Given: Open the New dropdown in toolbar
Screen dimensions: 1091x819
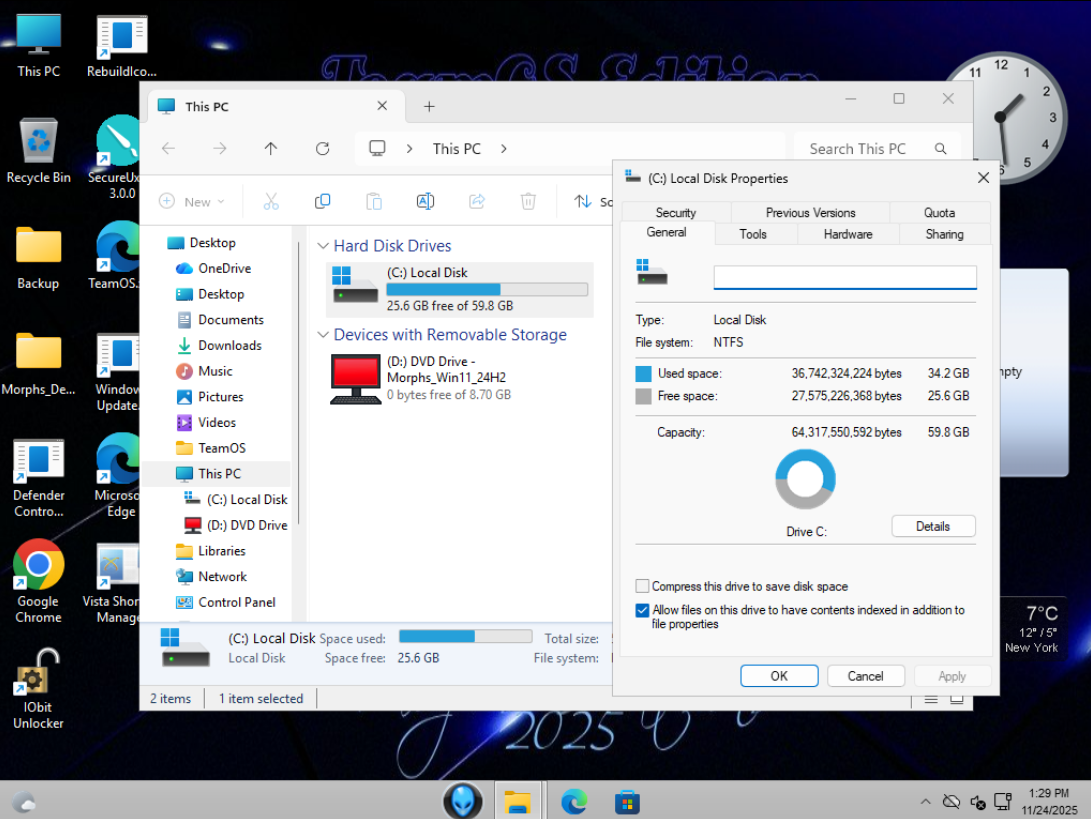Looking at the screenshot, I should [x=192, y=201].
